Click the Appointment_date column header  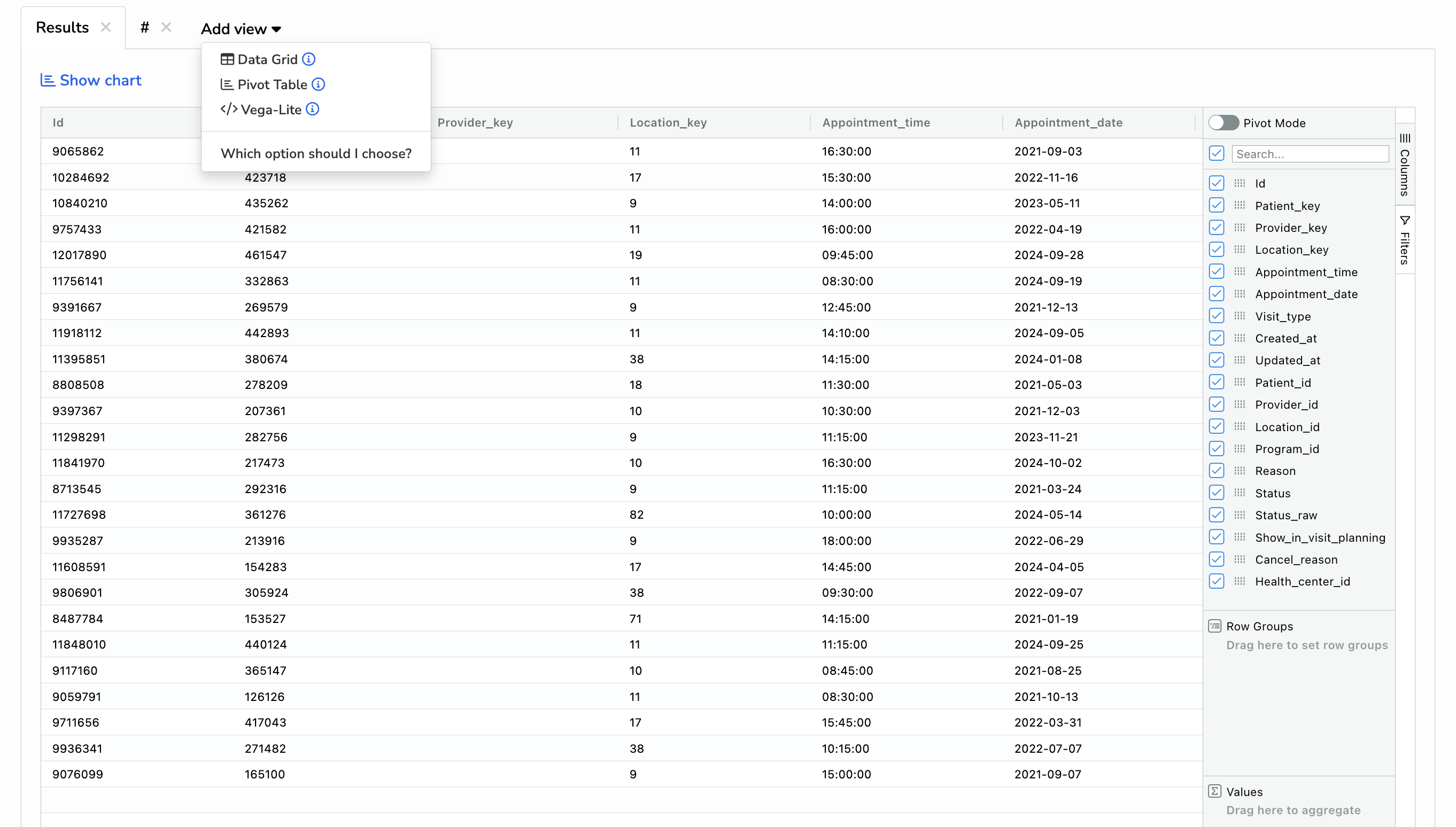point(1068,123)
